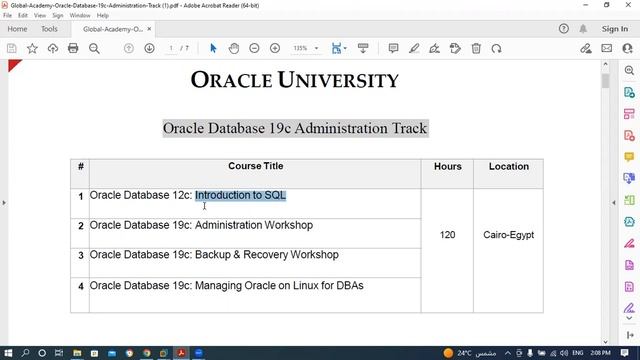
Task: Open Protect tool in right pane
Action: (629, 265)
